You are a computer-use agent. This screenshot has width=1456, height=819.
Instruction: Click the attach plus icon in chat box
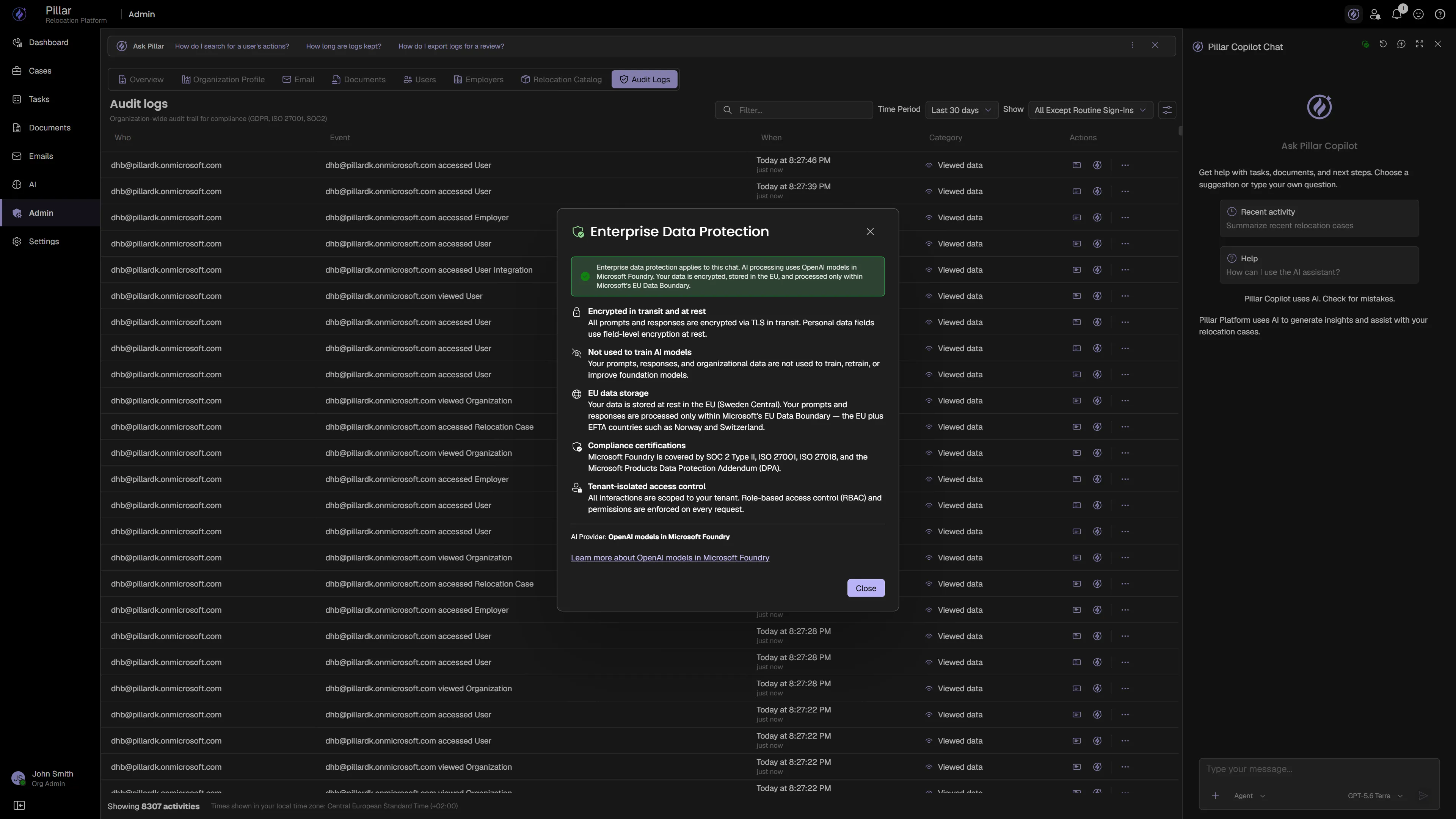[1215, 796]
